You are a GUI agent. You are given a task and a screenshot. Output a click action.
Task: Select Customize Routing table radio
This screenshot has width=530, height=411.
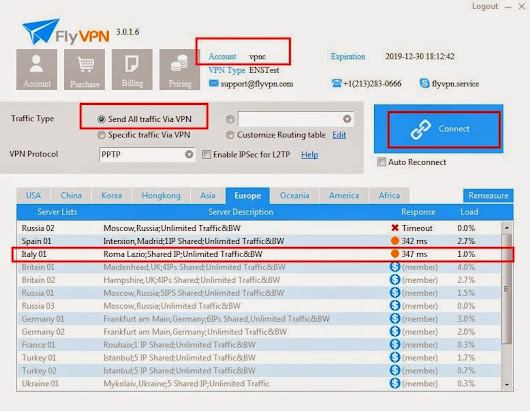point(230,135)
